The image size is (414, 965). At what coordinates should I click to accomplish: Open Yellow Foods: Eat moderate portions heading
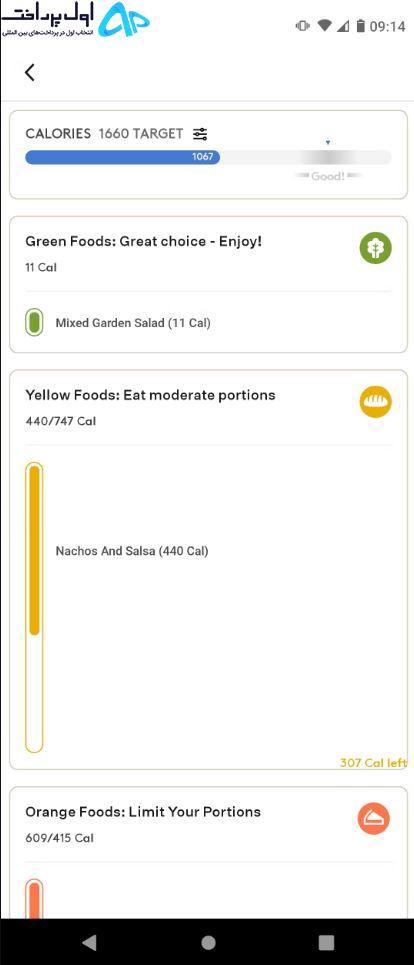click(150, 395)
